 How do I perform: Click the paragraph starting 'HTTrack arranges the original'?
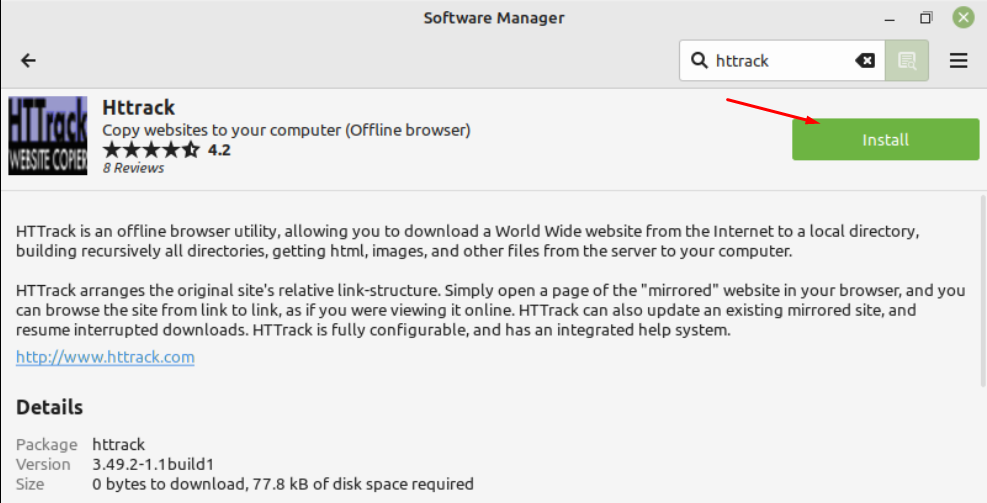pyautogui.click(x=490, y=310)
